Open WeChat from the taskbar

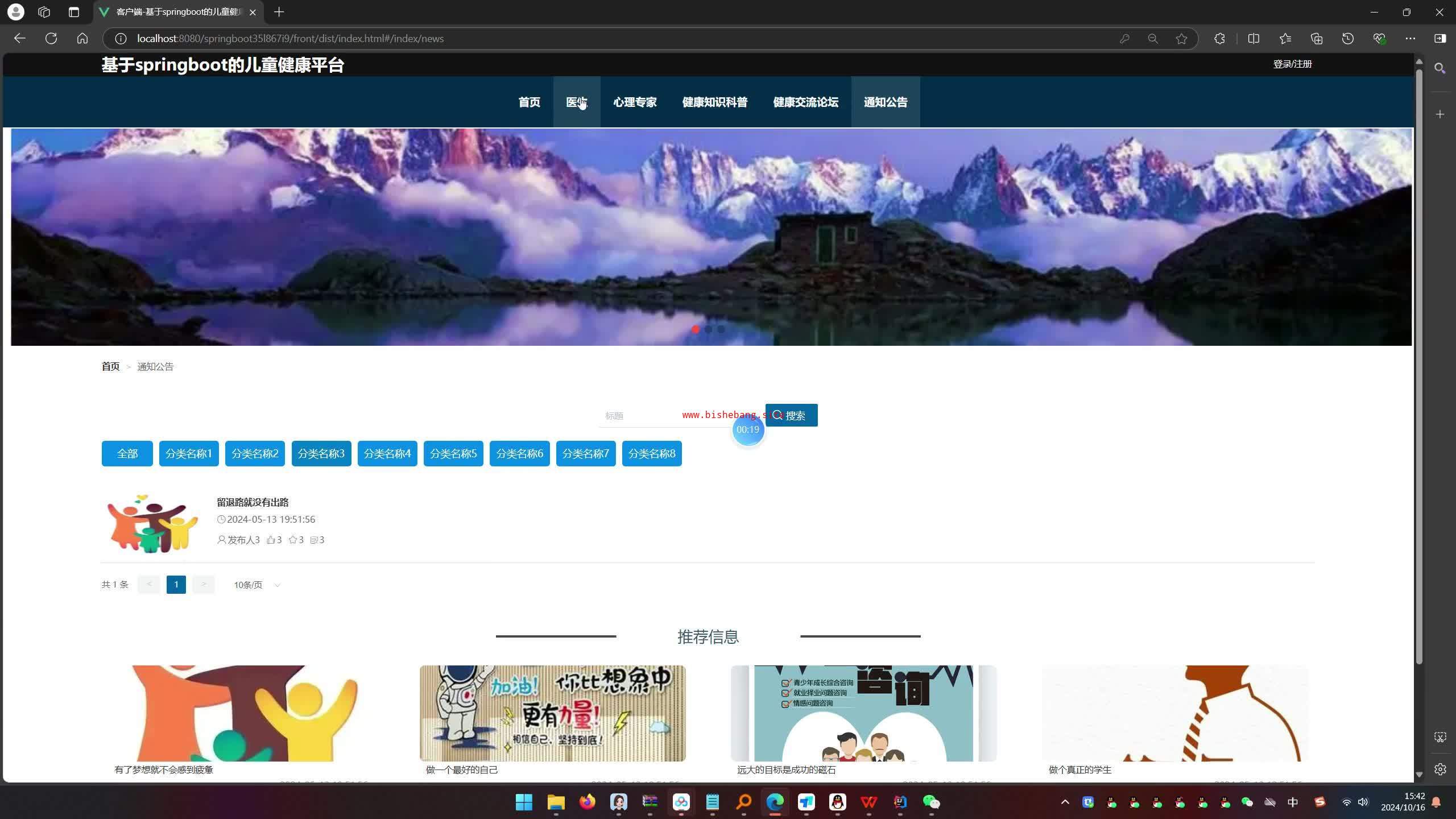tap(931, 802)
